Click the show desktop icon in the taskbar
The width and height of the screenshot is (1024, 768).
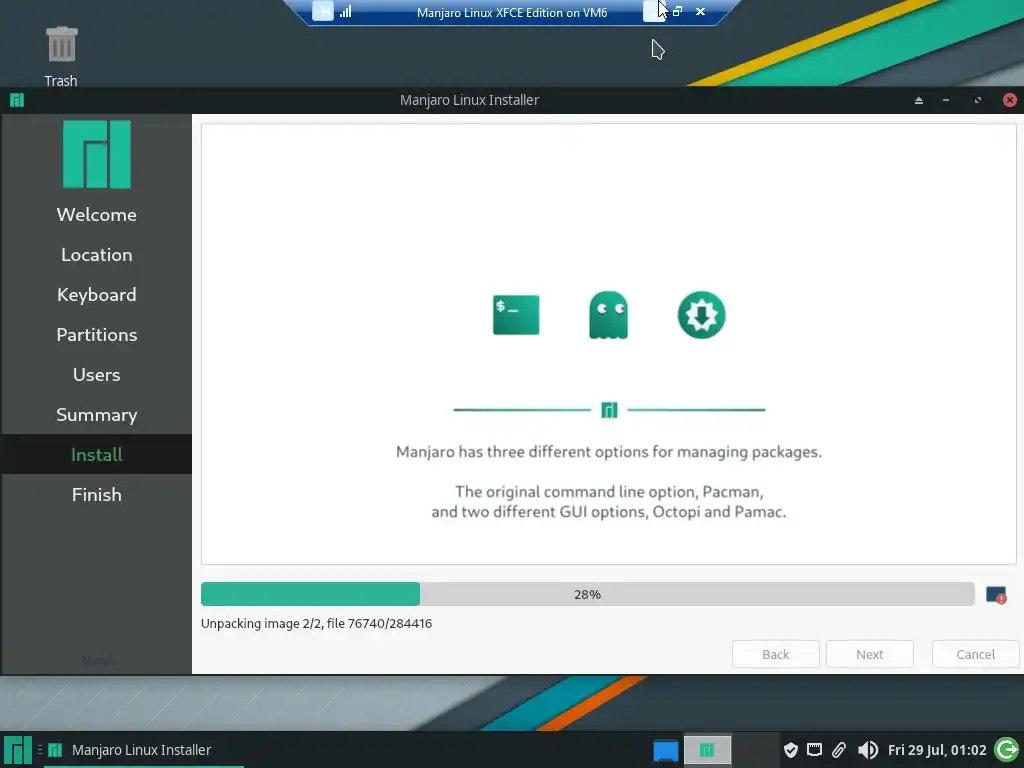[665, 750]
